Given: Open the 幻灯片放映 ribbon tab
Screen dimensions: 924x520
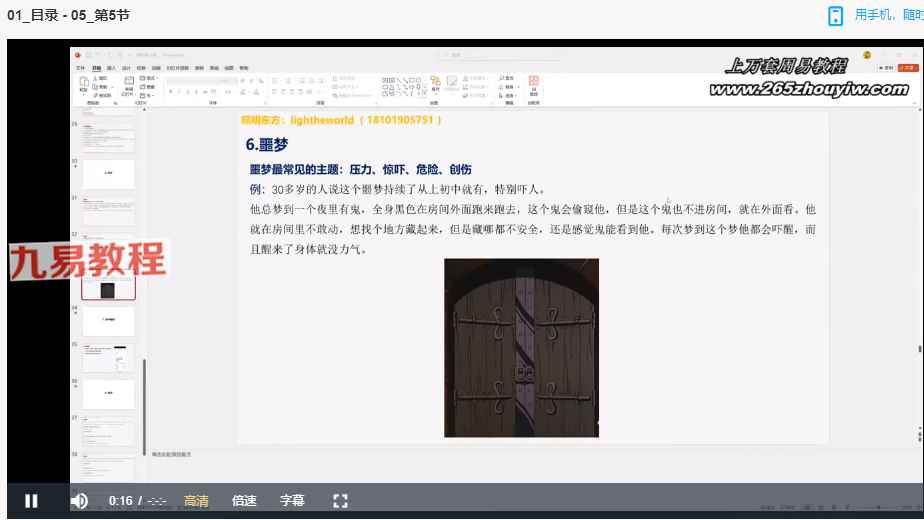Looking at the screenshot, I should pos(177,68).
